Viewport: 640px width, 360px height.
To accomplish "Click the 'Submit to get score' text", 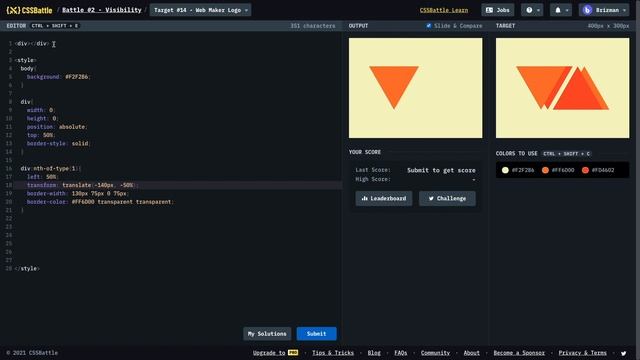I will coord(441,170).
